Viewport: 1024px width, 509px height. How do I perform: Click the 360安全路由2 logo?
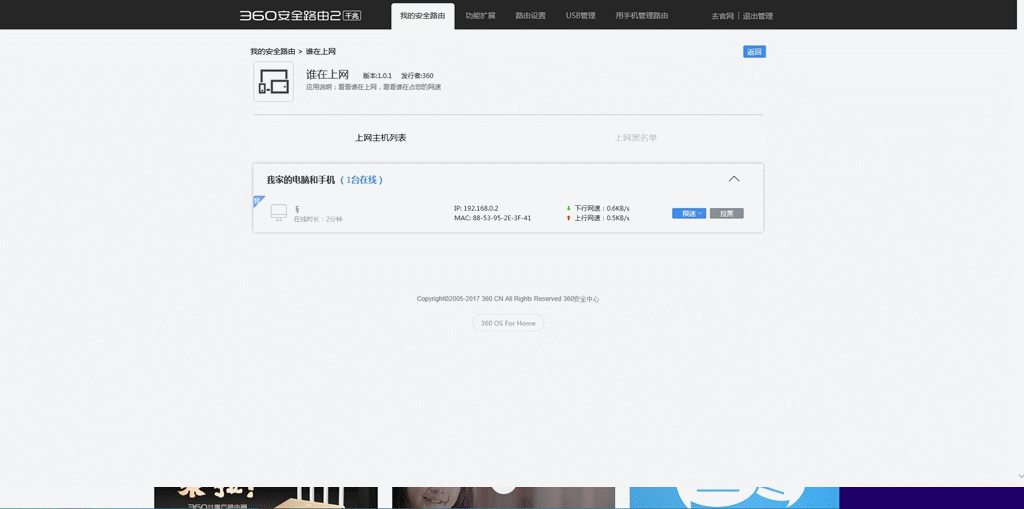coord(302,16)
